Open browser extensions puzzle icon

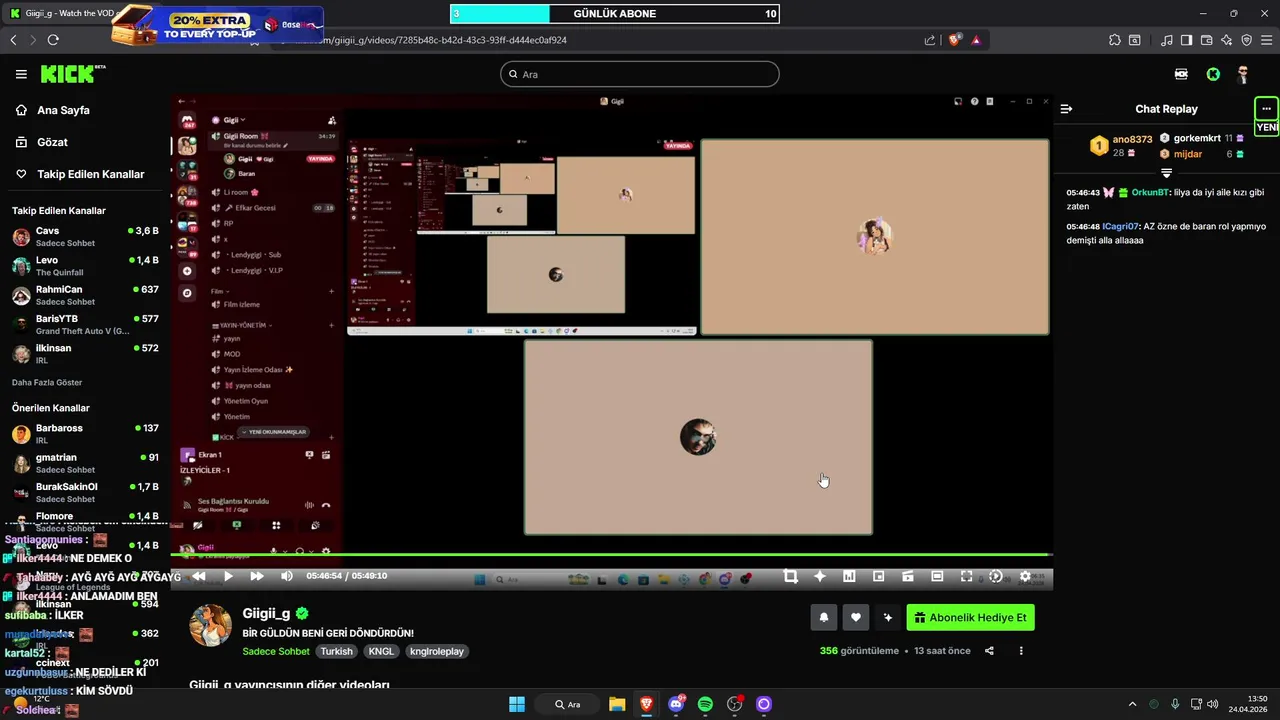1115,40
